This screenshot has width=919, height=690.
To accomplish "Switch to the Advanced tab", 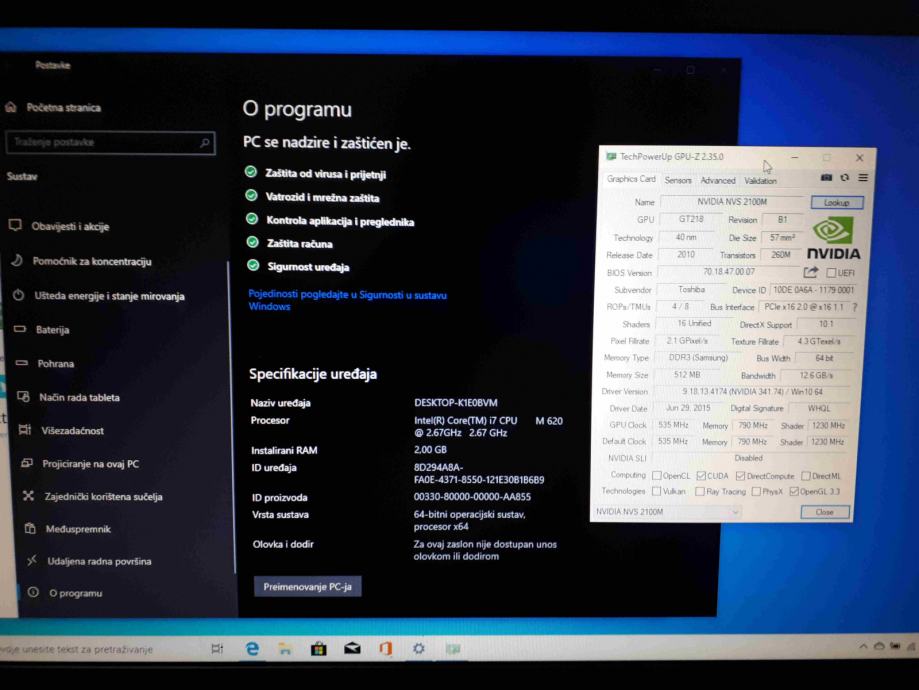I will 718,181.
